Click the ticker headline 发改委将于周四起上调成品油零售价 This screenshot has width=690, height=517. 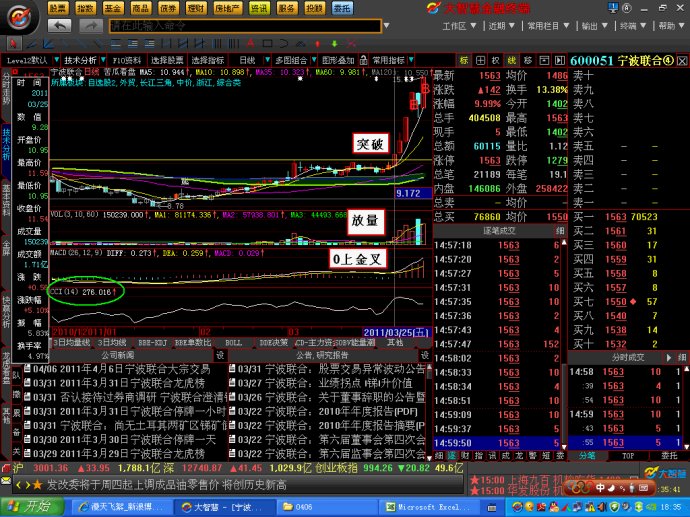(167, 485)
